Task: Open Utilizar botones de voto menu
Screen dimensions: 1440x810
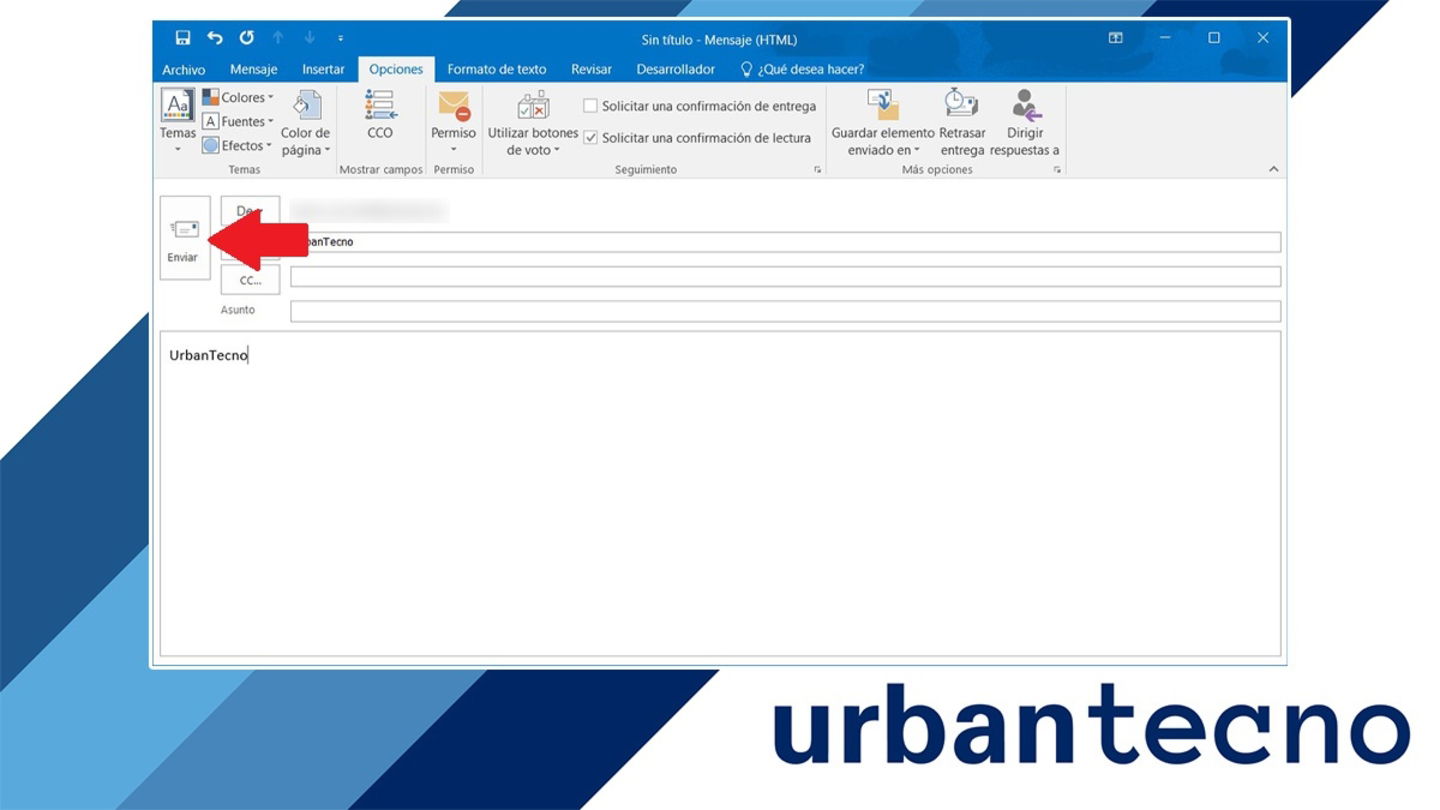Action: coord(533,123)
